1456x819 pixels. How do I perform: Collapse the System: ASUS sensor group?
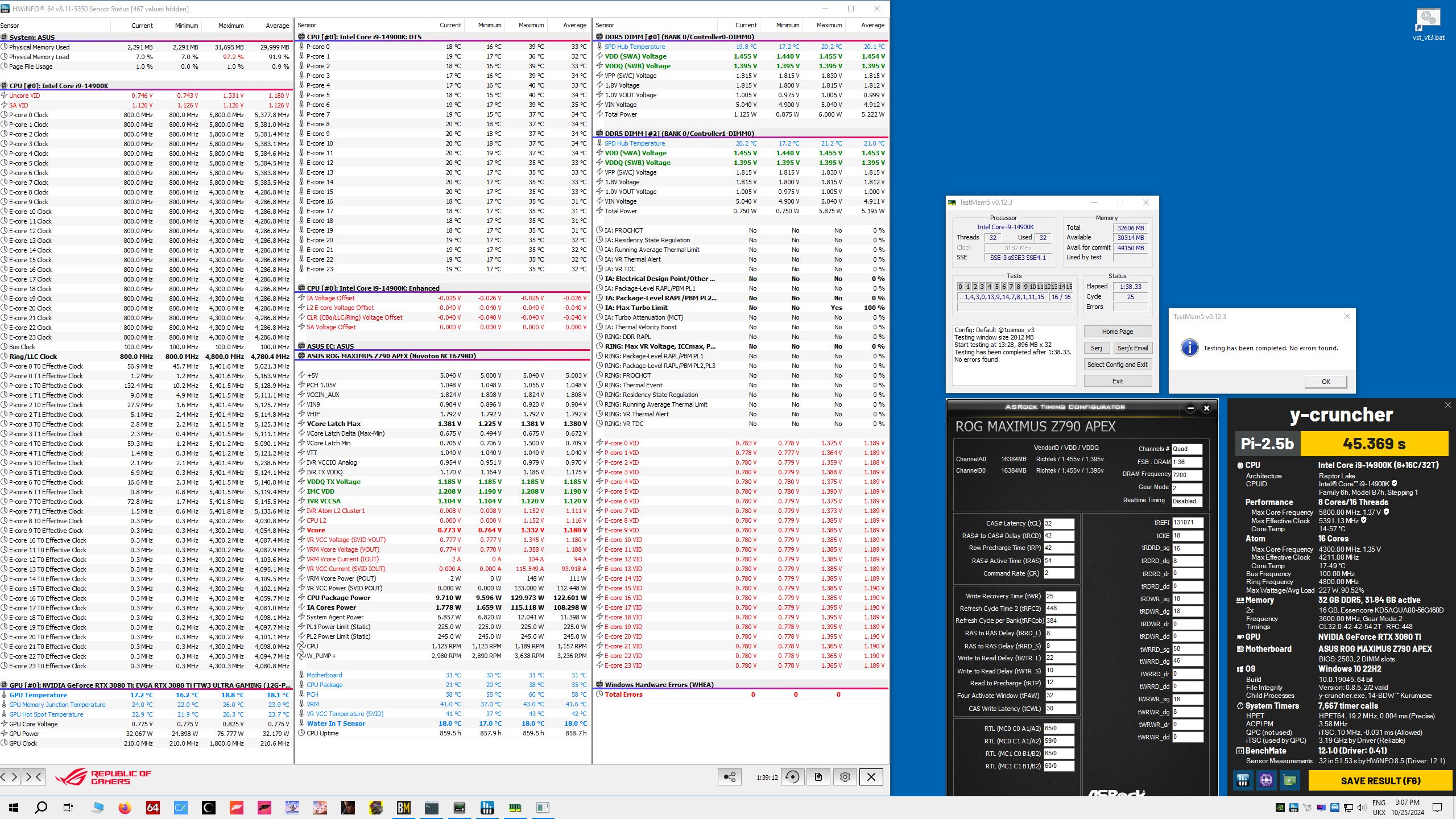[146, 37]
